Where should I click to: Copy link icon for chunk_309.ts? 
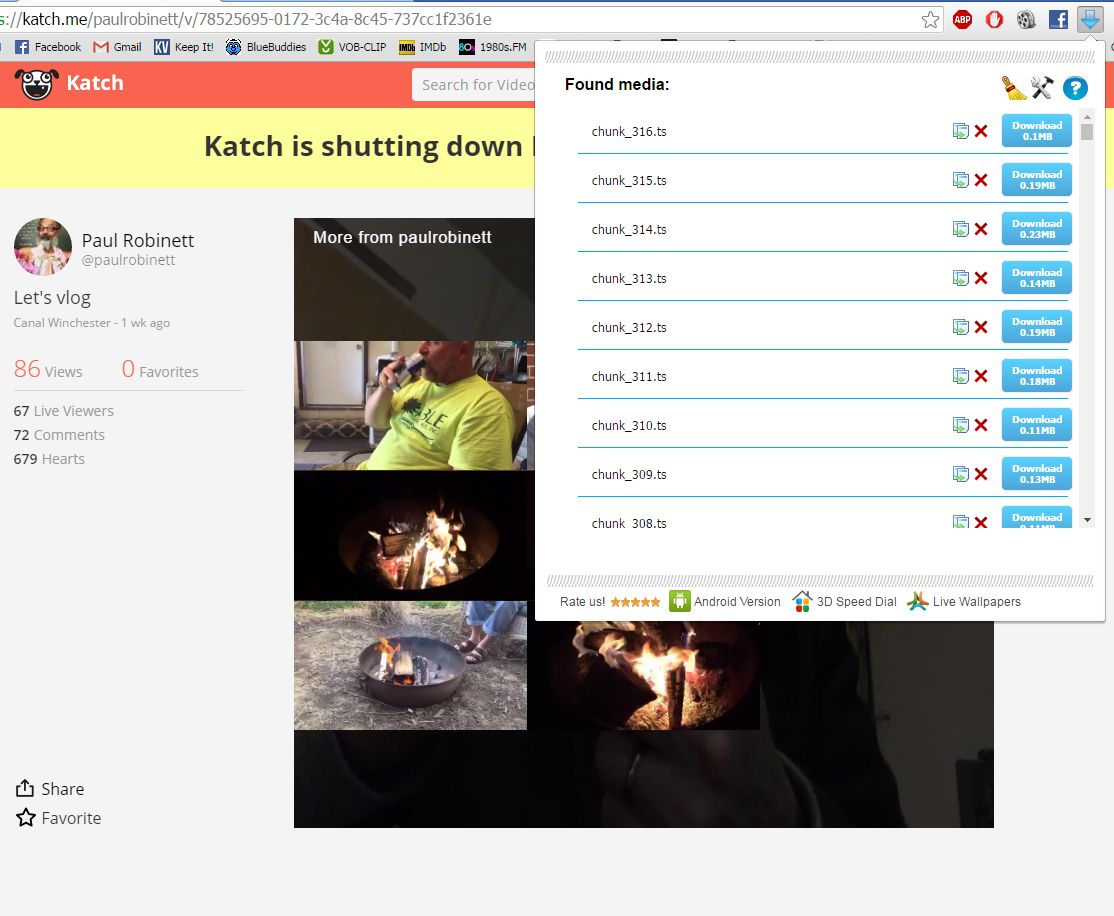pyautogui.click(x=961, y=475)
